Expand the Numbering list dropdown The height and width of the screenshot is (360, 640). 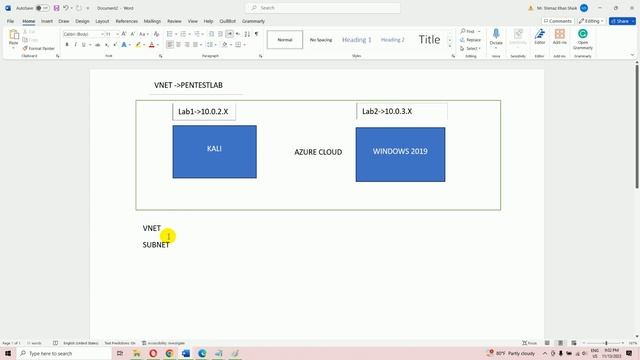[x=189, y=34]
